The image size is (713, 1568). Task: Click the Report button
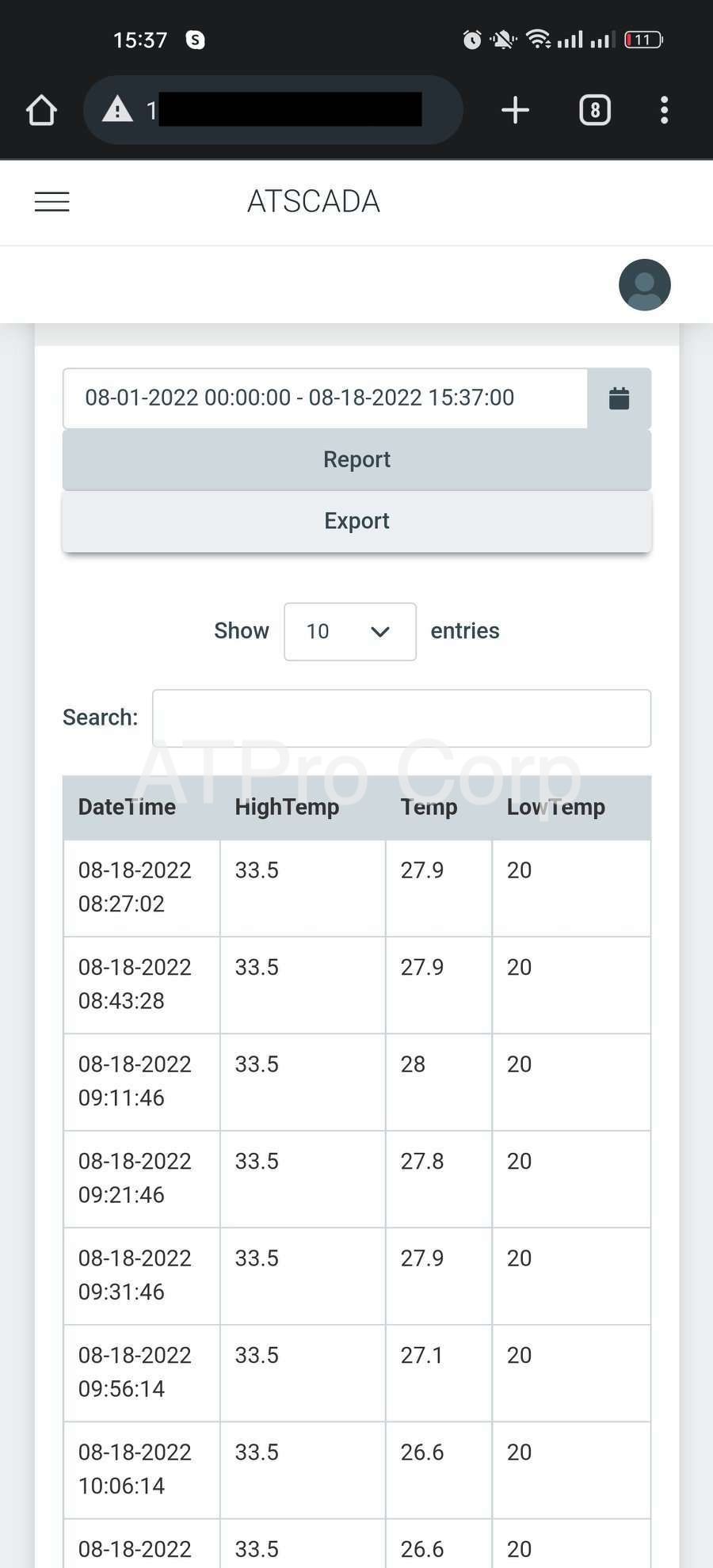pyautogui.click(x=356, y=459)
